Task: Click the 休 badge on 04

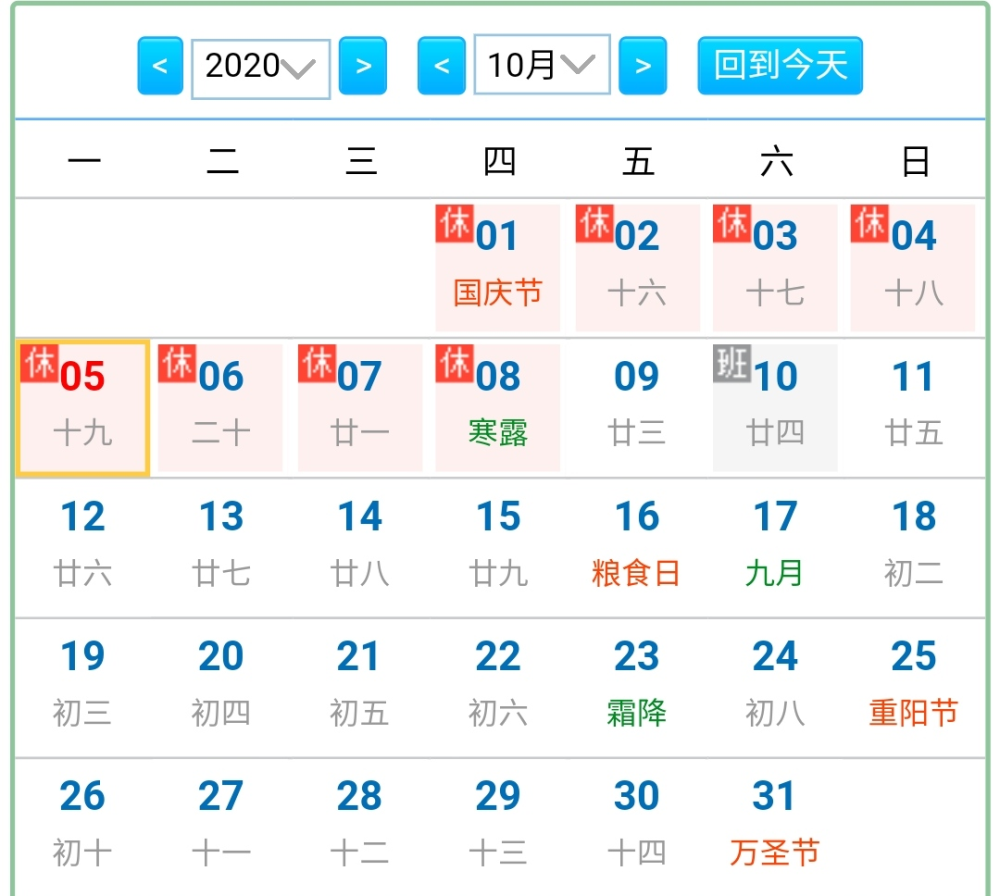Action: pyautogui.click(x=870, y=223)
